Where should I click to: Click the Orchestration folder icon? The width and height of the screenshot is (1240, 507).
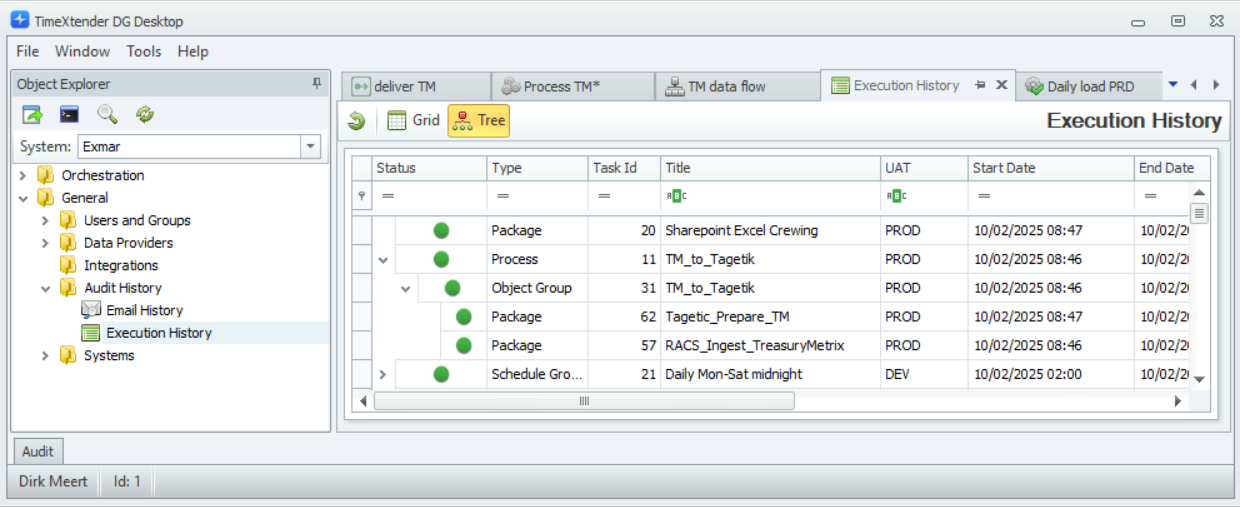pyautogui.click(x=46, y=175)
